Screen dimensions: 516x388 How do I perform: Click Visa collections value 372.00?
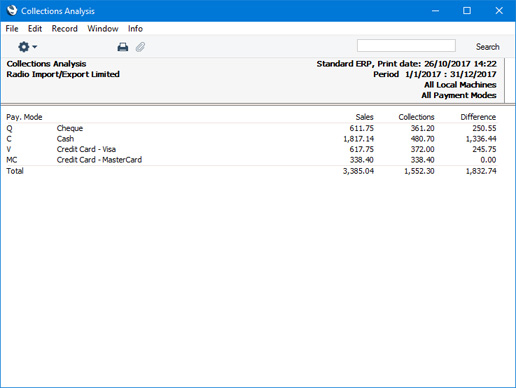422,149
